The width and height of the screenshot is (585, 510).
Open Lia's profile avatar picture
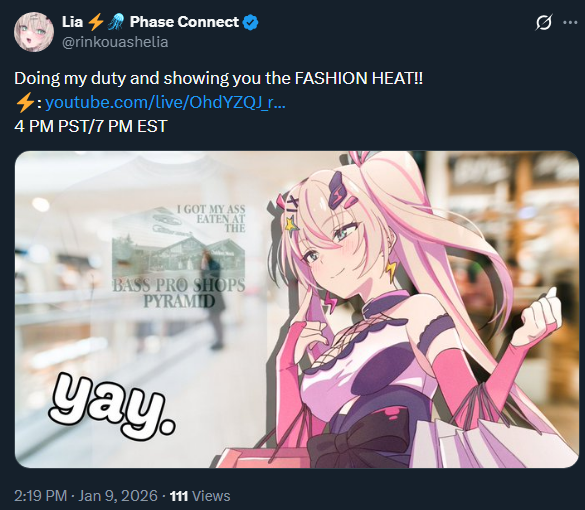tap(34, 32)
